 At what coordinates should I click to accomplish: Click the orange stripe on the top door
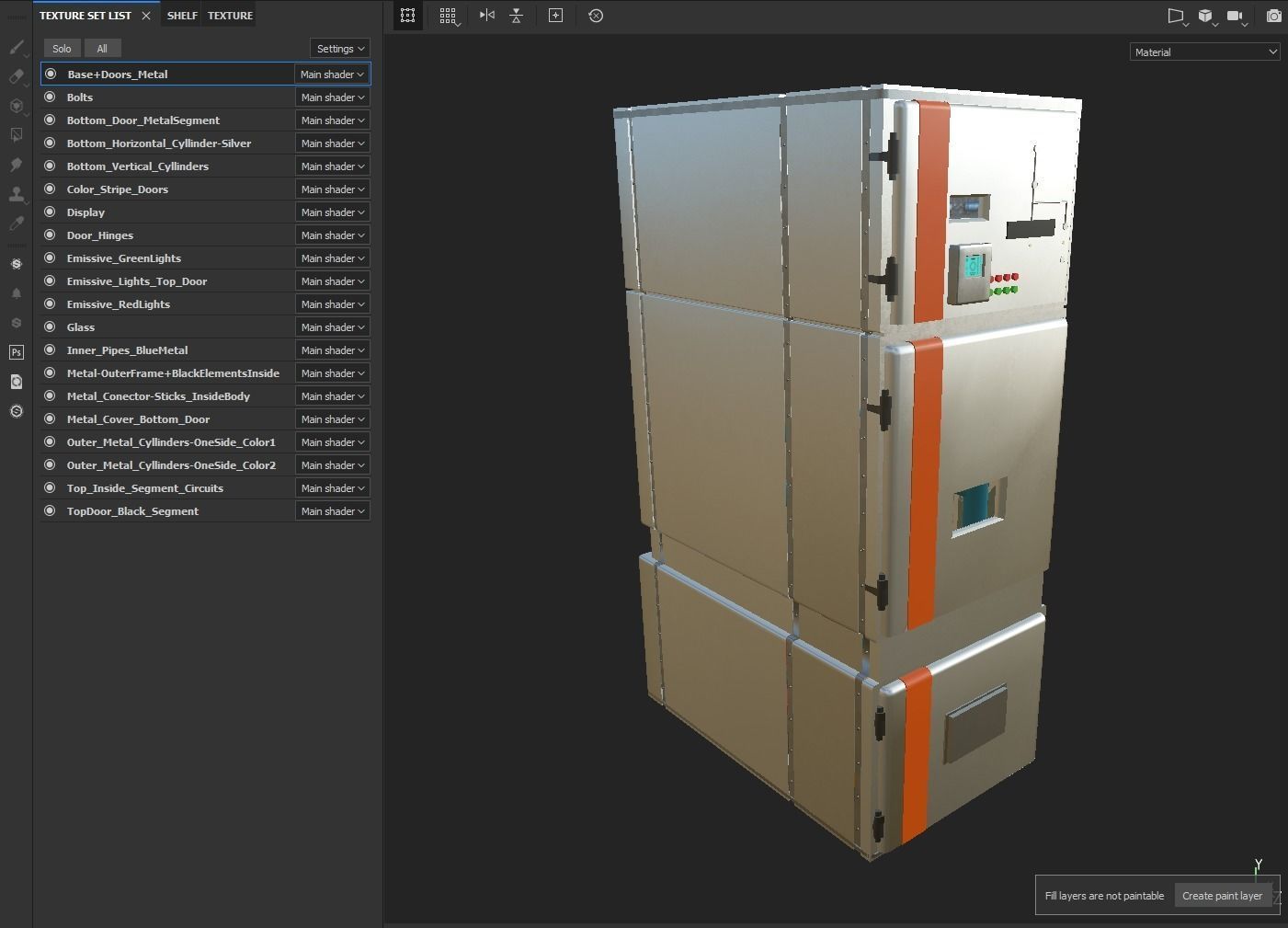pyautogui.click(x=932, y=212)
